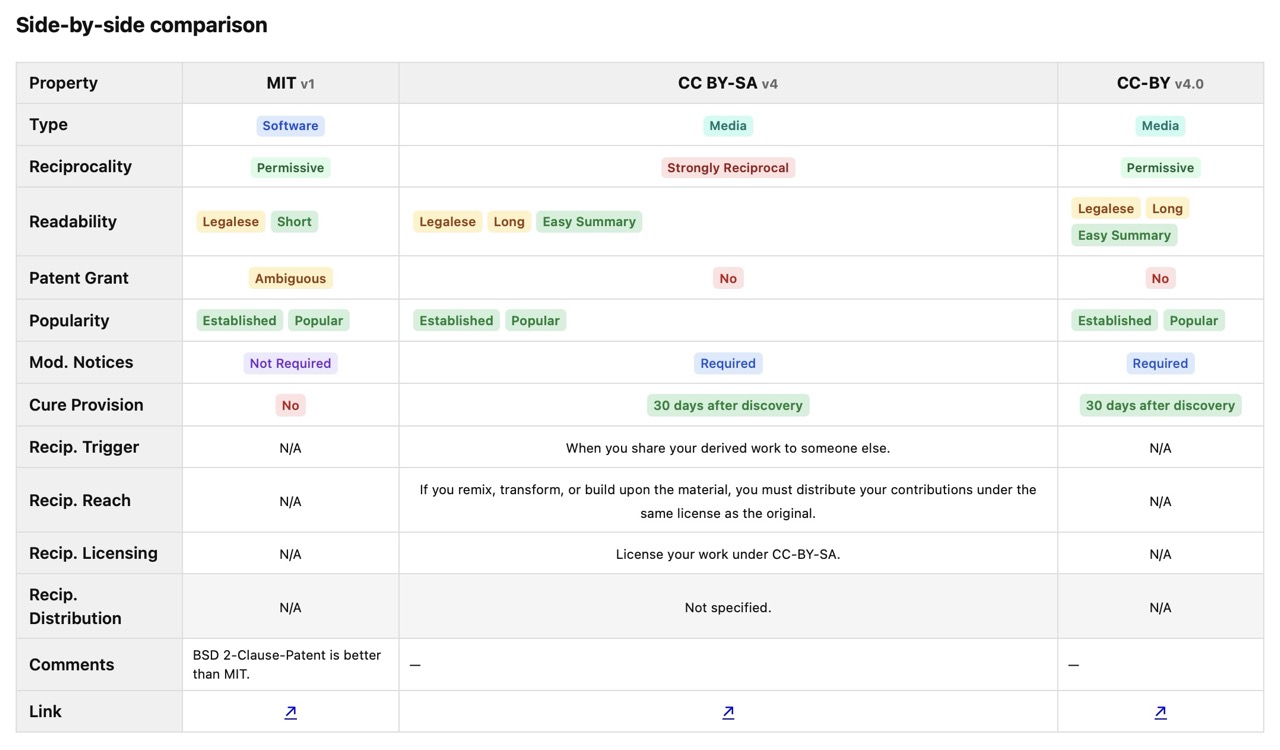Click the Required badge under CC BY-SA
1280x750 pixels.
pos(728,363)
